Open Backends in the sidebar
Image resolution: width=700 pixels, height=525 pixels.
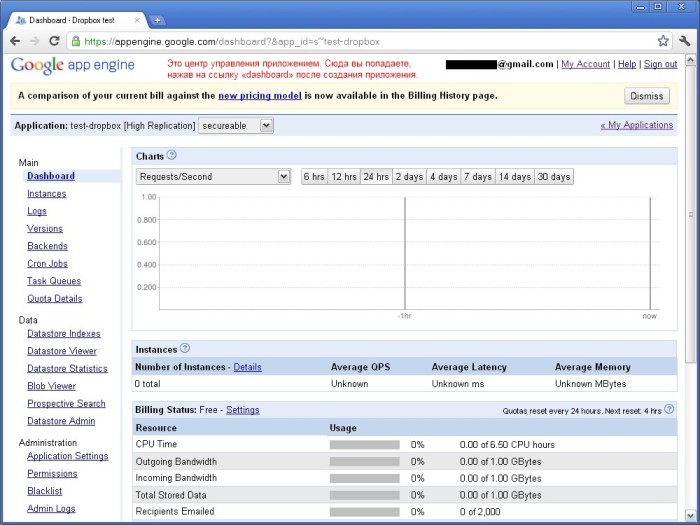pos(47,246)
